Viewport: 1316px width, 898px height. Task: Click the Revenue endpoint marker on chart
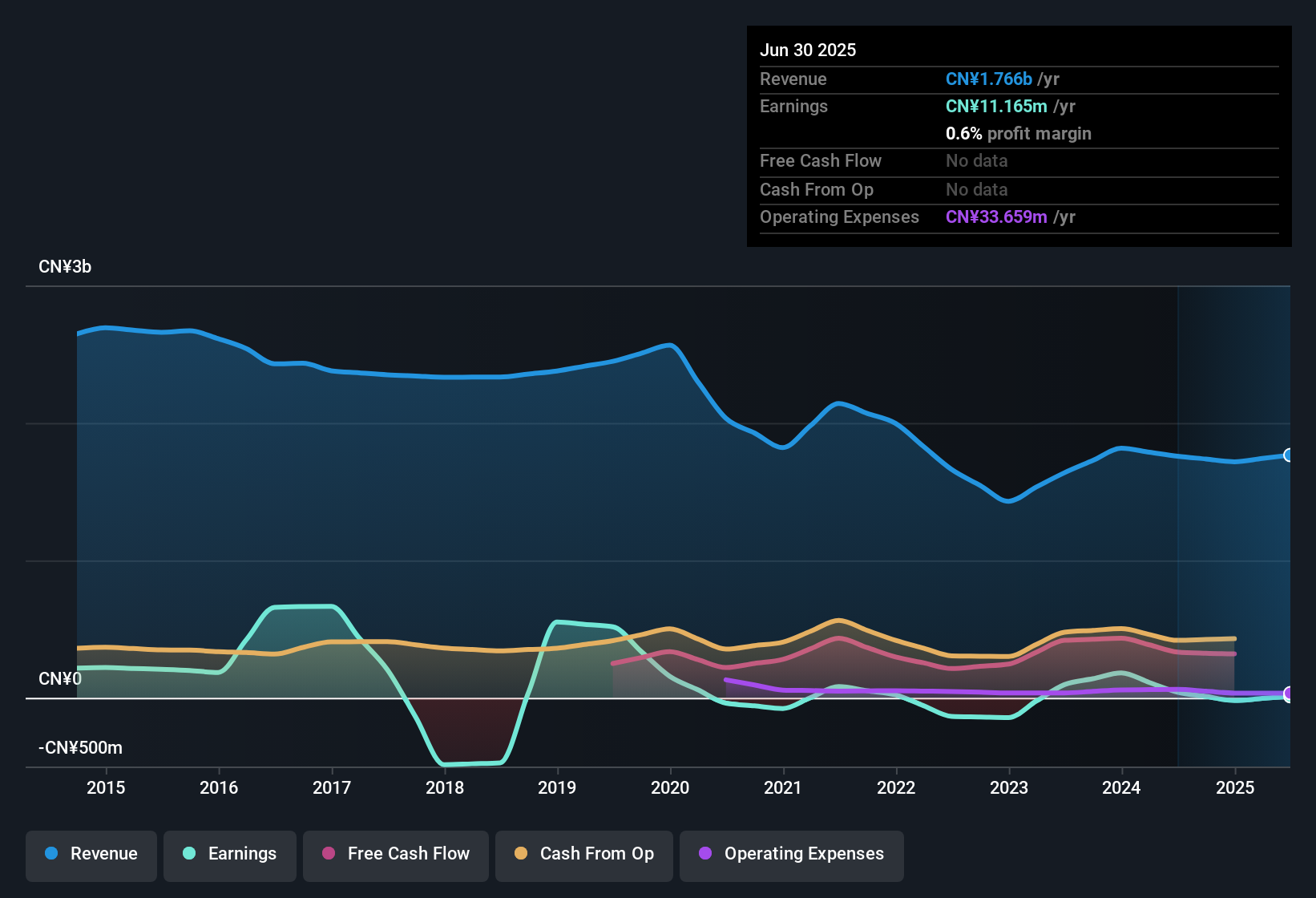coord(1289,455)
